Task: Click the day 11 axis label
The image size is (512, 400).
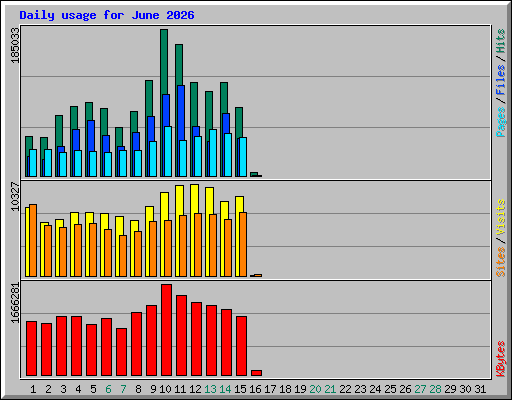Action: [180, 389]
